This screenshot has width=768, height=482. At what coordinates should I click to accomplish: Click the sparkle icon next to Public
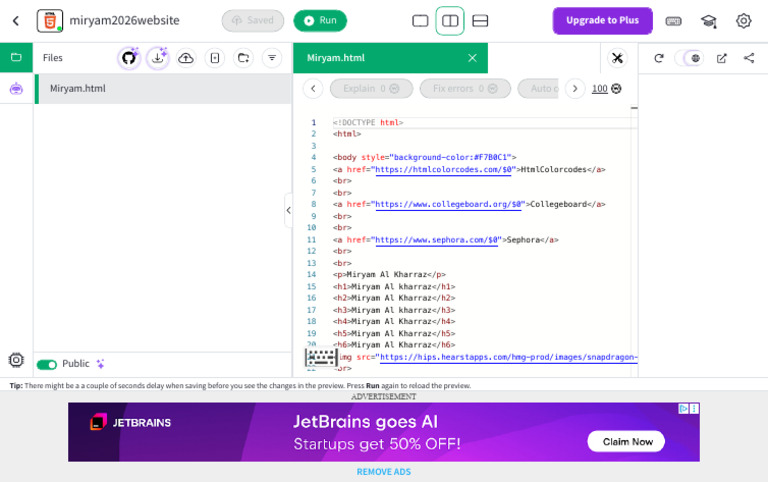tap(100, 363)
